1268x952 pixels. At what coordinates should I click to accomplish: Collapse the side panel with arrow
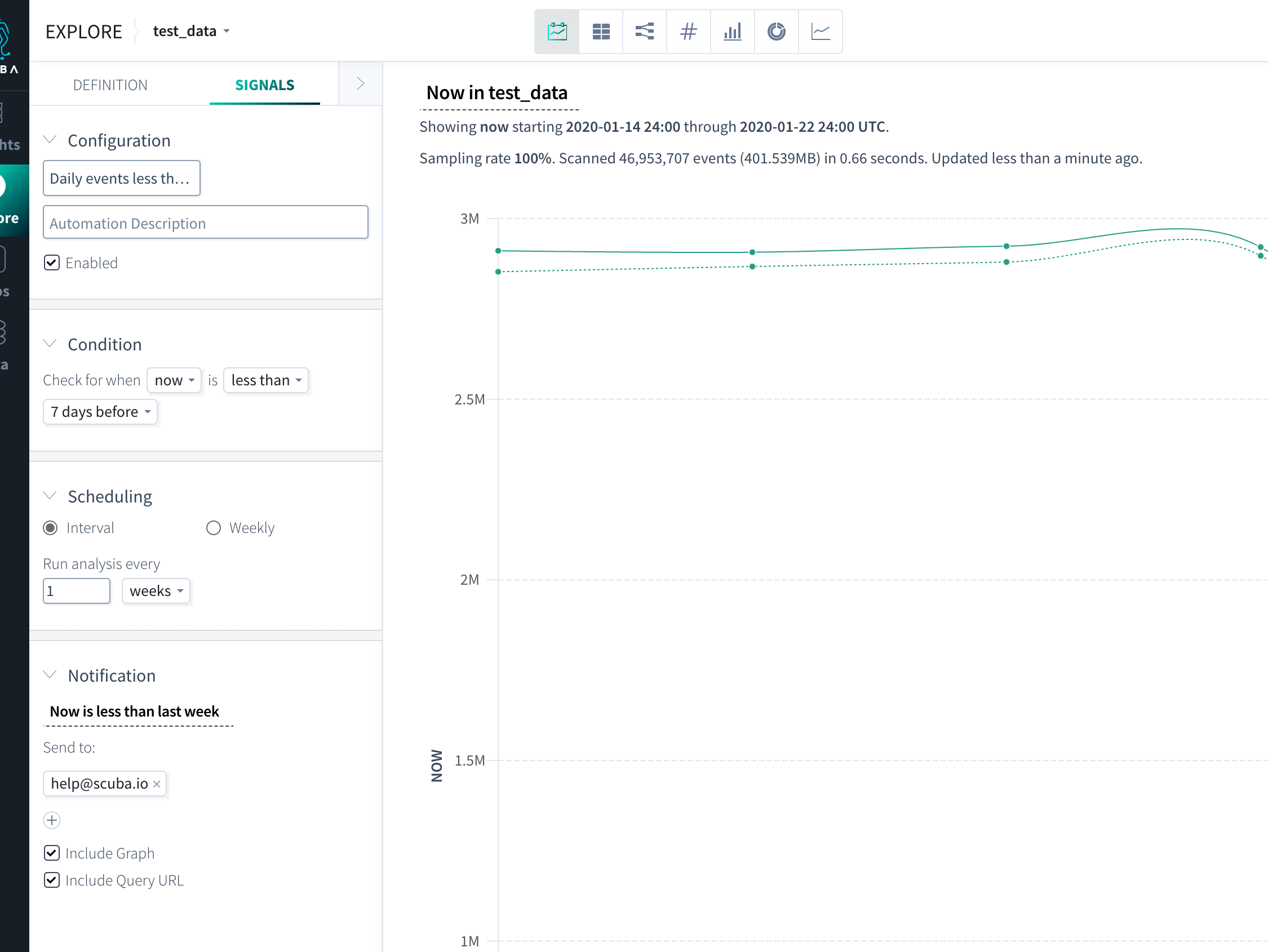pyautogui.click(x=360, y=84)
